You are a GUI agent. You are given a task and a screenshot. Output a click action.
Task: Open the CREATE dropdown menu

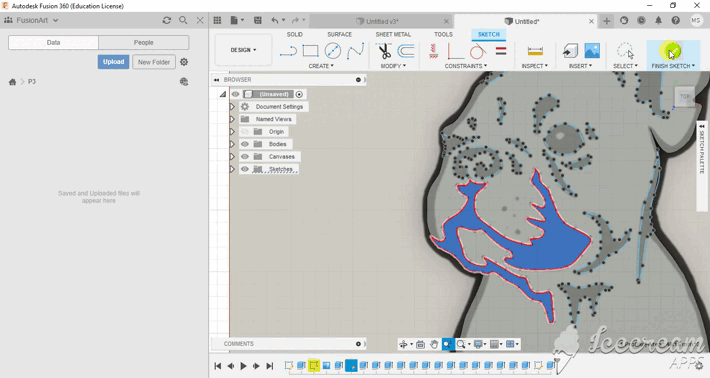(x=321, y=66)
